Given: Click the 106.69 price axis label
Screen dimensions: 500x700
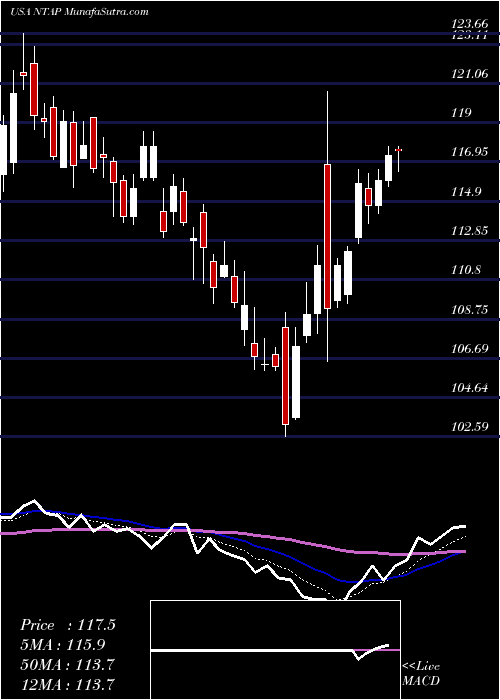Looking at the screenshot, I should click(x=470, y=349).
